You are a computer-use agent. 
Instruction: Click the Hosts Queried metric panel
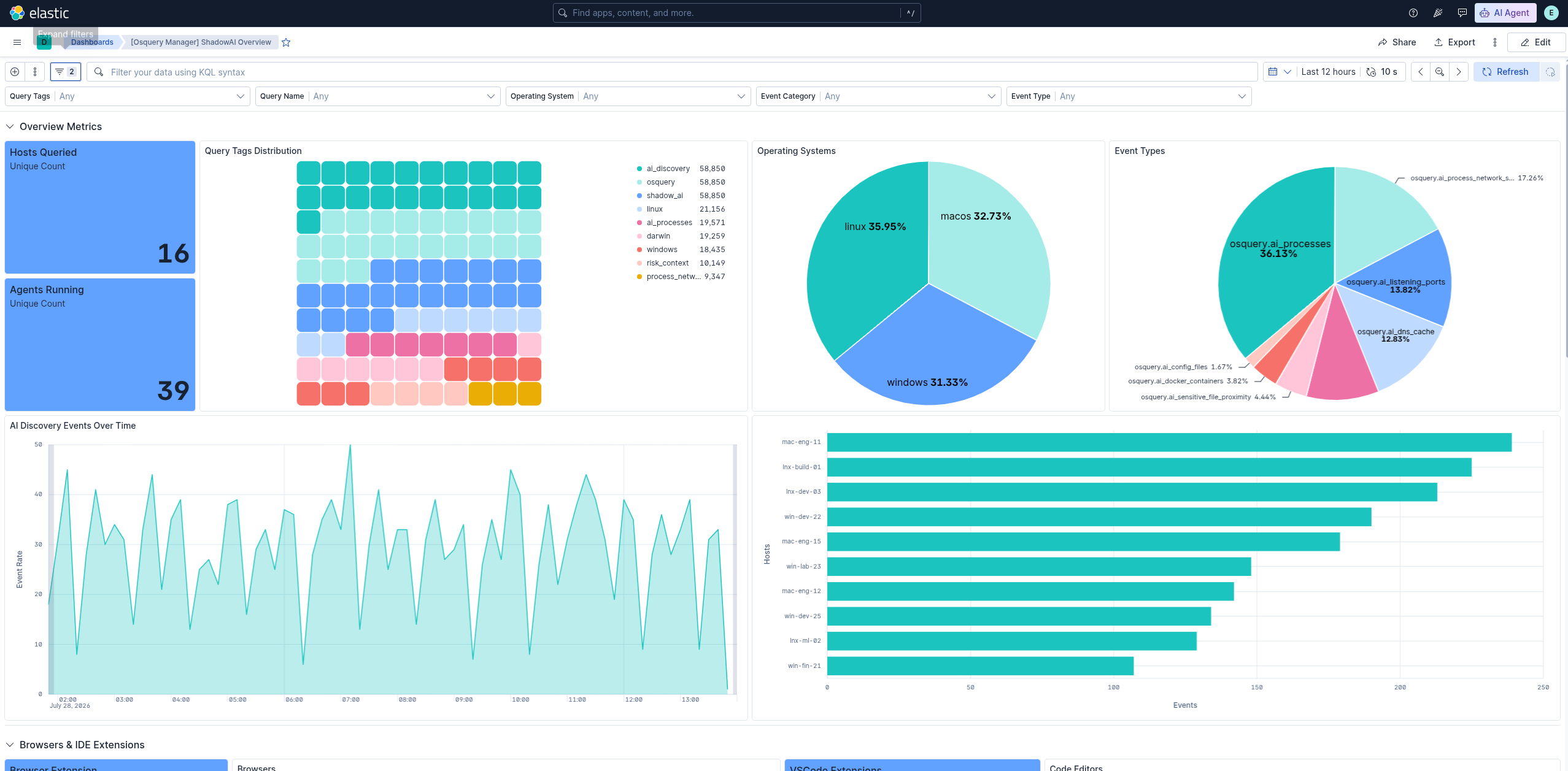coord(100,207)
